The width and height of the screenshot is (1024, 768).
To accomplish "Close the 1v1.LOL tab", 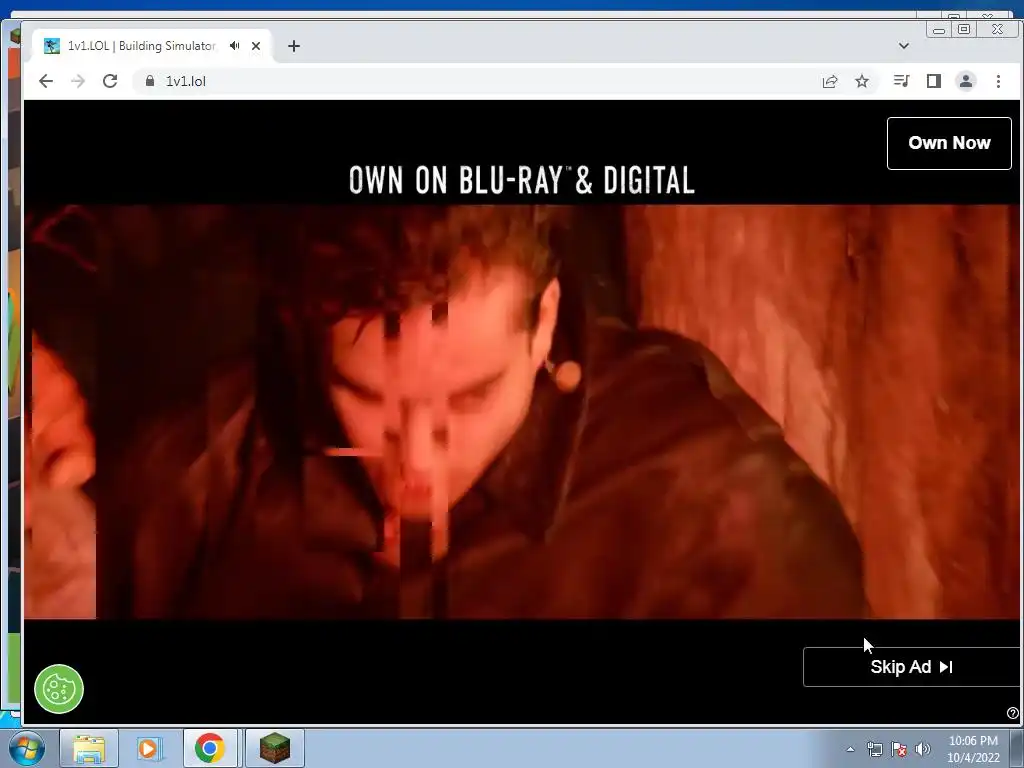I will pyautogui.click(x=256, y=46).
